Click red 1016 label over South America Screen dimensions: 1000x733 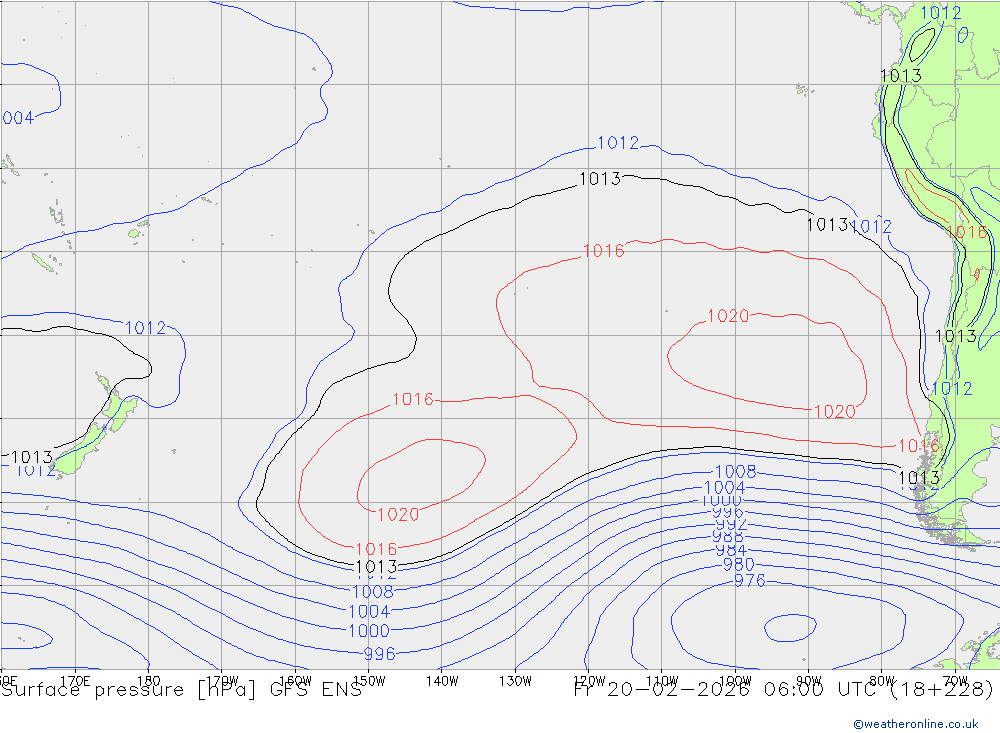[967, 232]
